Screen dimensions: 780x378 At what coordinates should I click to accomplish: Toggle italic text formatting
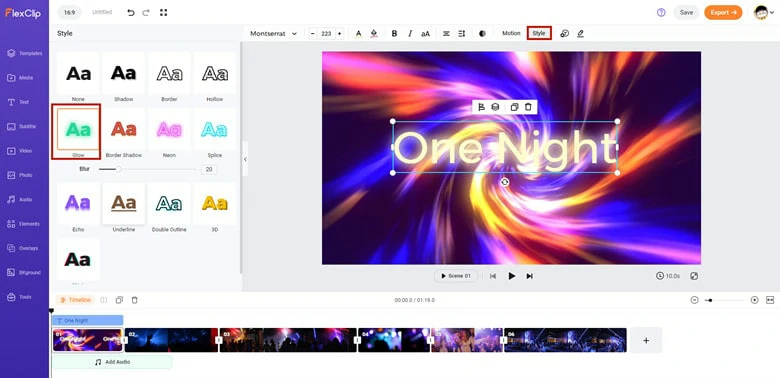tap(410, 34)
